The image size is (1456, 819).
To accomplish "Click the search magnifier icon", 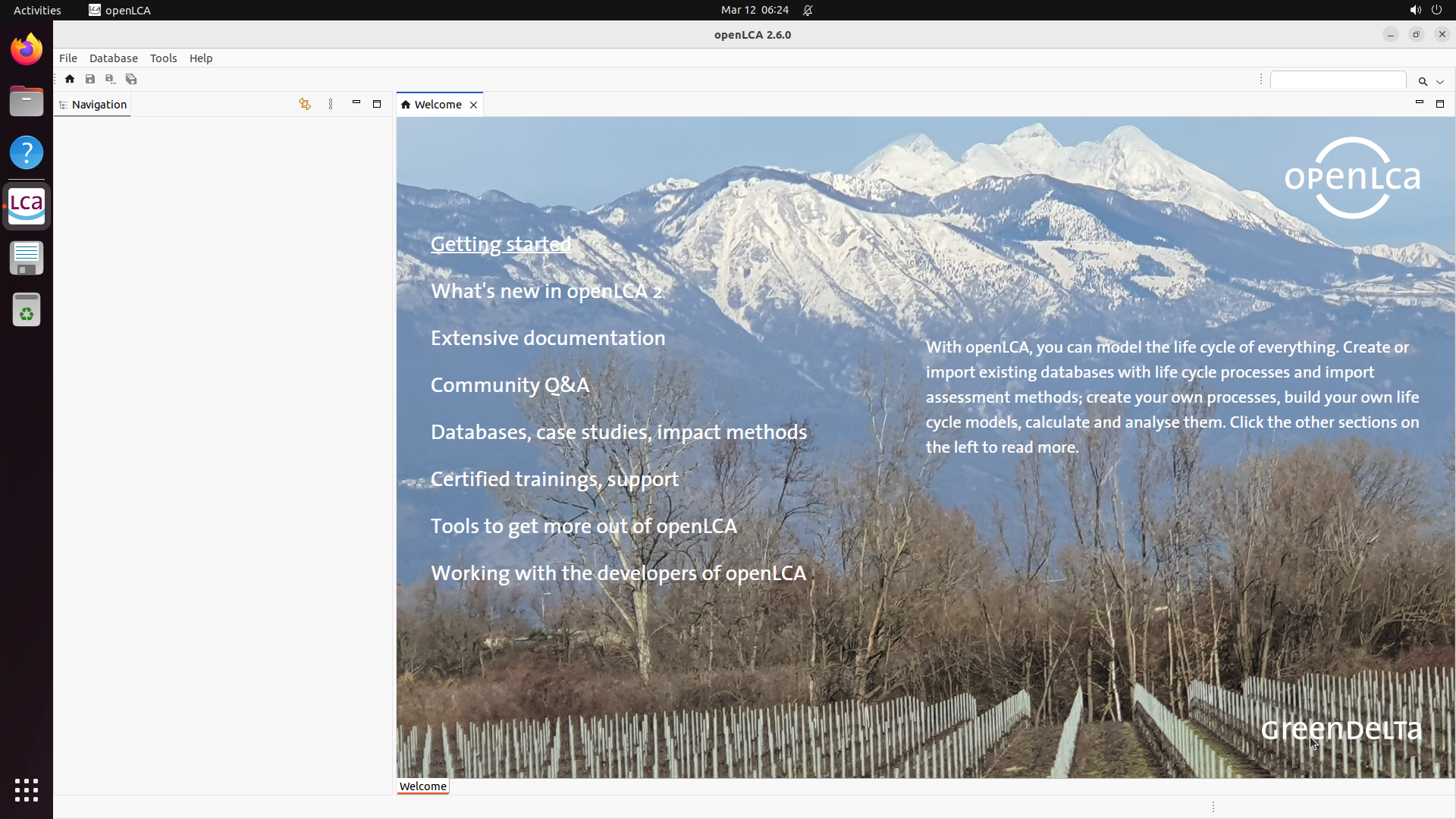I will (x=1423, y=81).
